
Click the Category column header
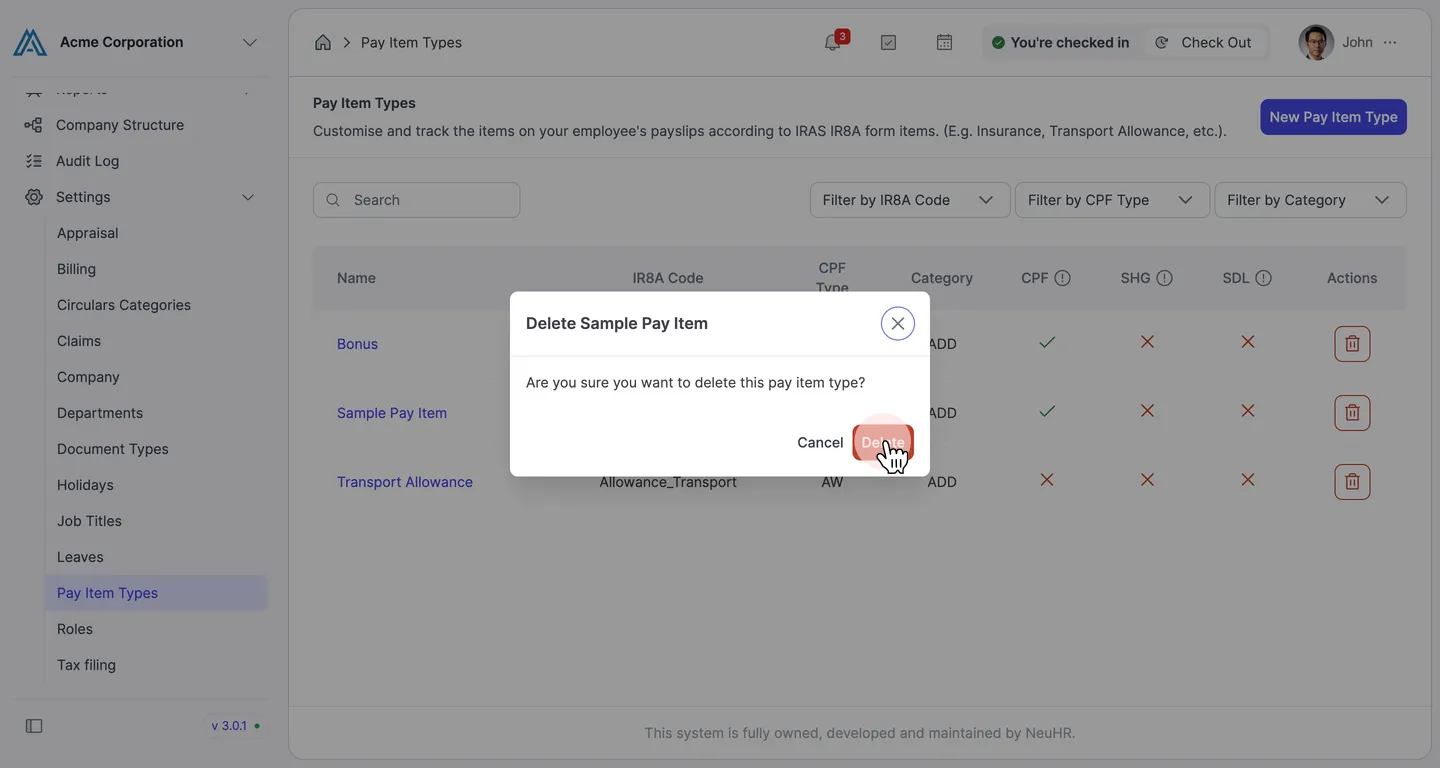coord(942,278)
